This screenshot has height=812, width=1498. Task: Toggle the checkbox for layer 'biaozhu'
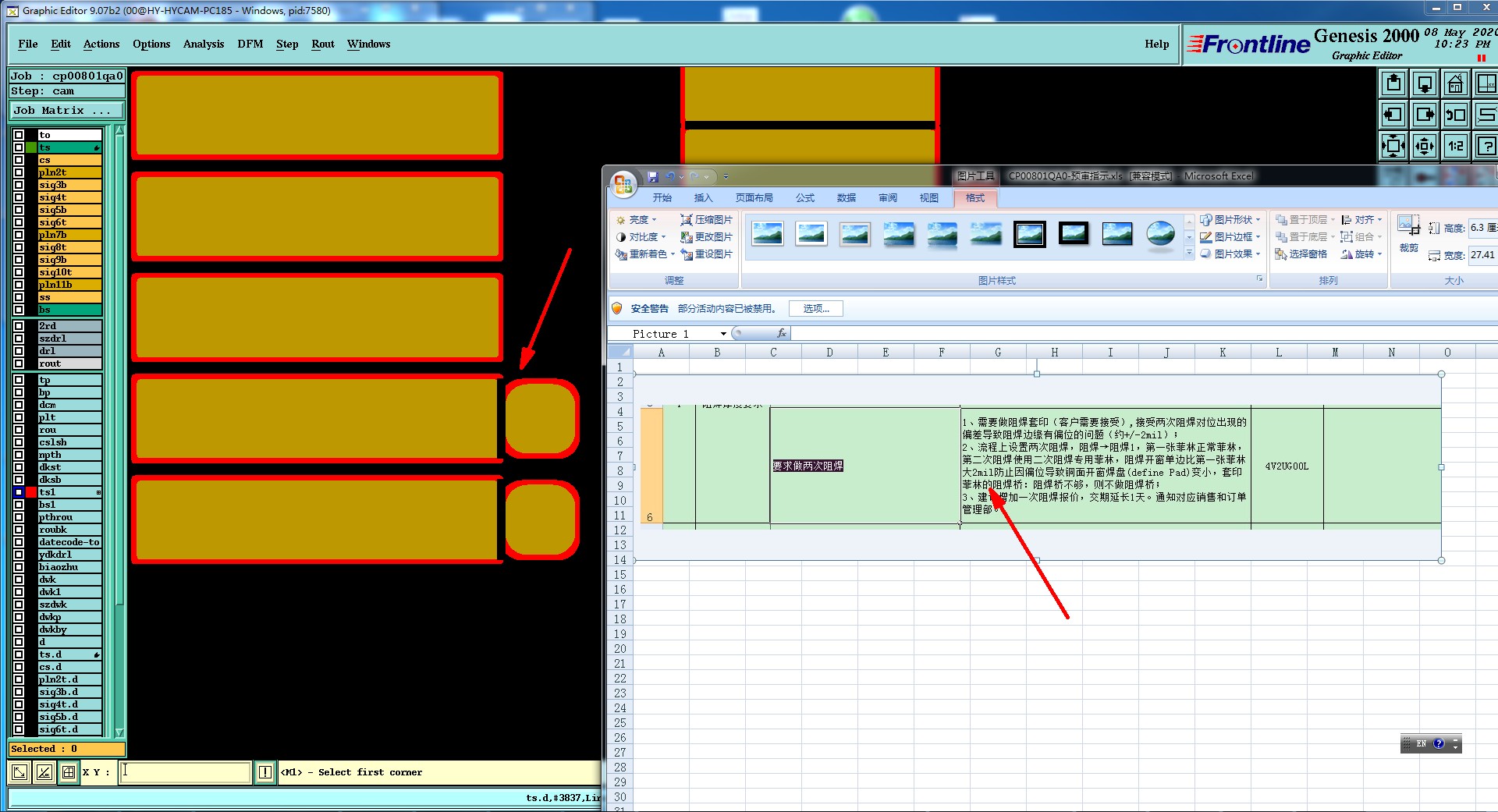click(19, 567)
